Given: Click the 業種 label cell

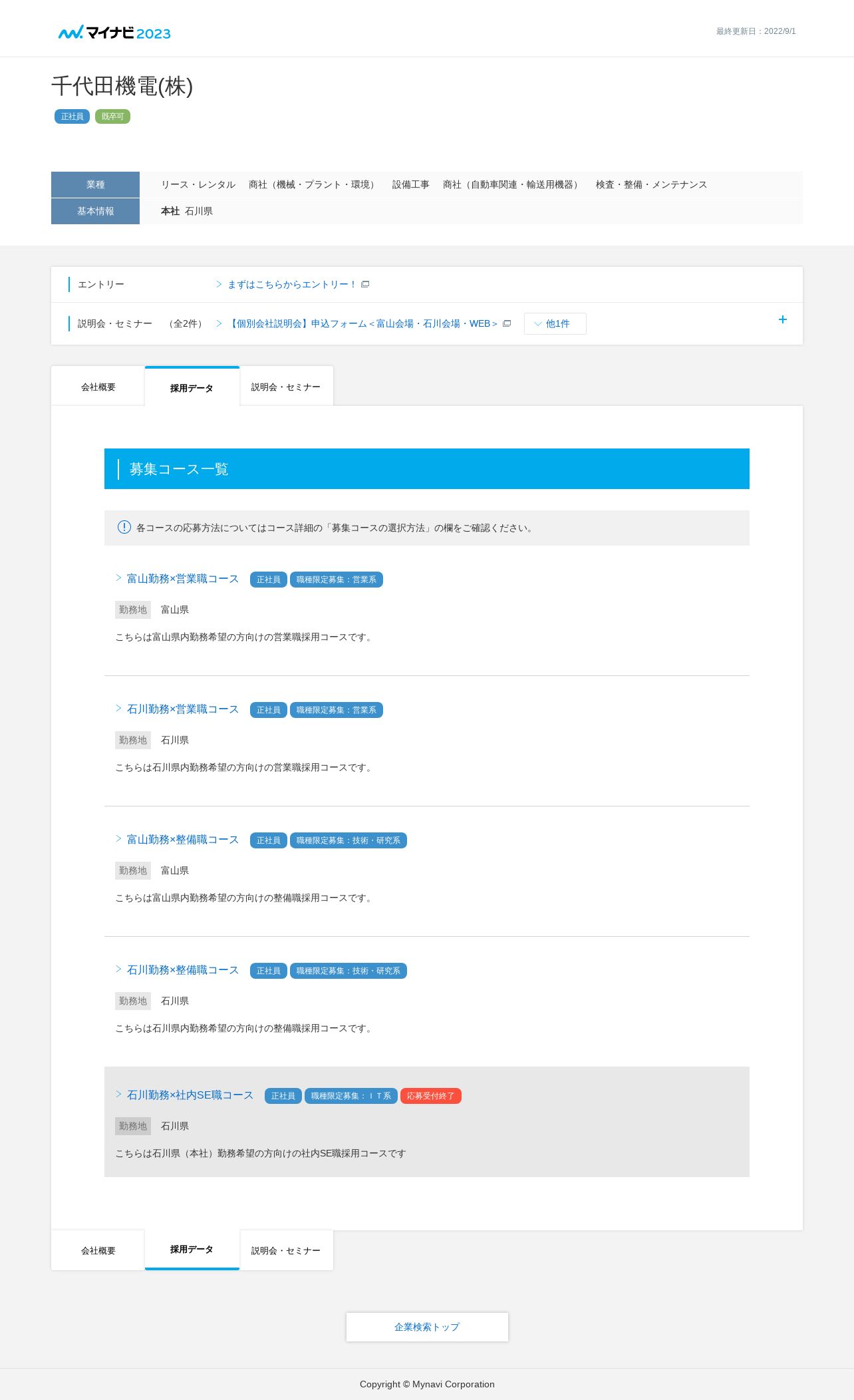Looking at the screenshot, I should pyautogui.click(x=95, y=184).
